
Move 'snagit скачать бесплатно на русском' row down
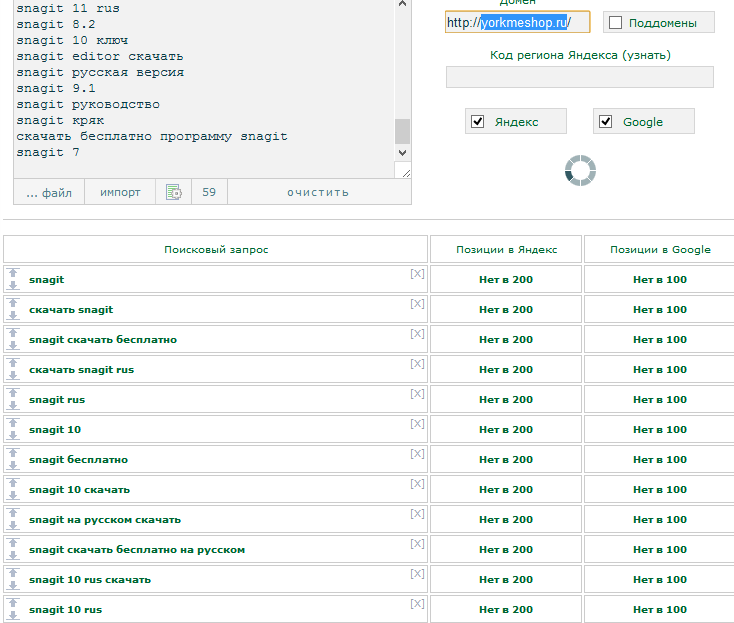[13, 555]
